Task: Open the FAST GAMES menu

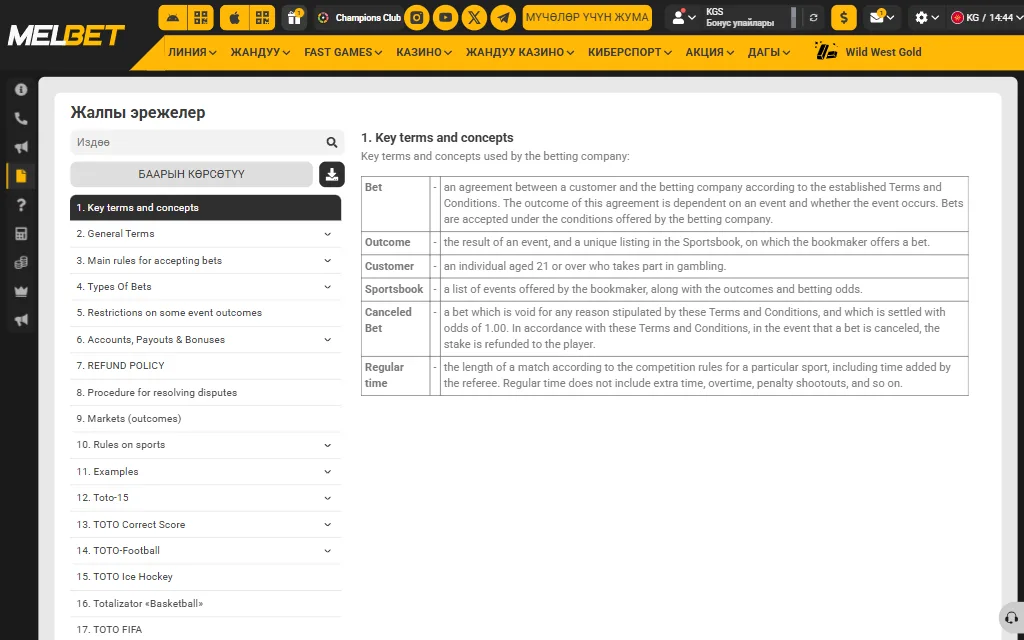Action: (x=343, y=52)
